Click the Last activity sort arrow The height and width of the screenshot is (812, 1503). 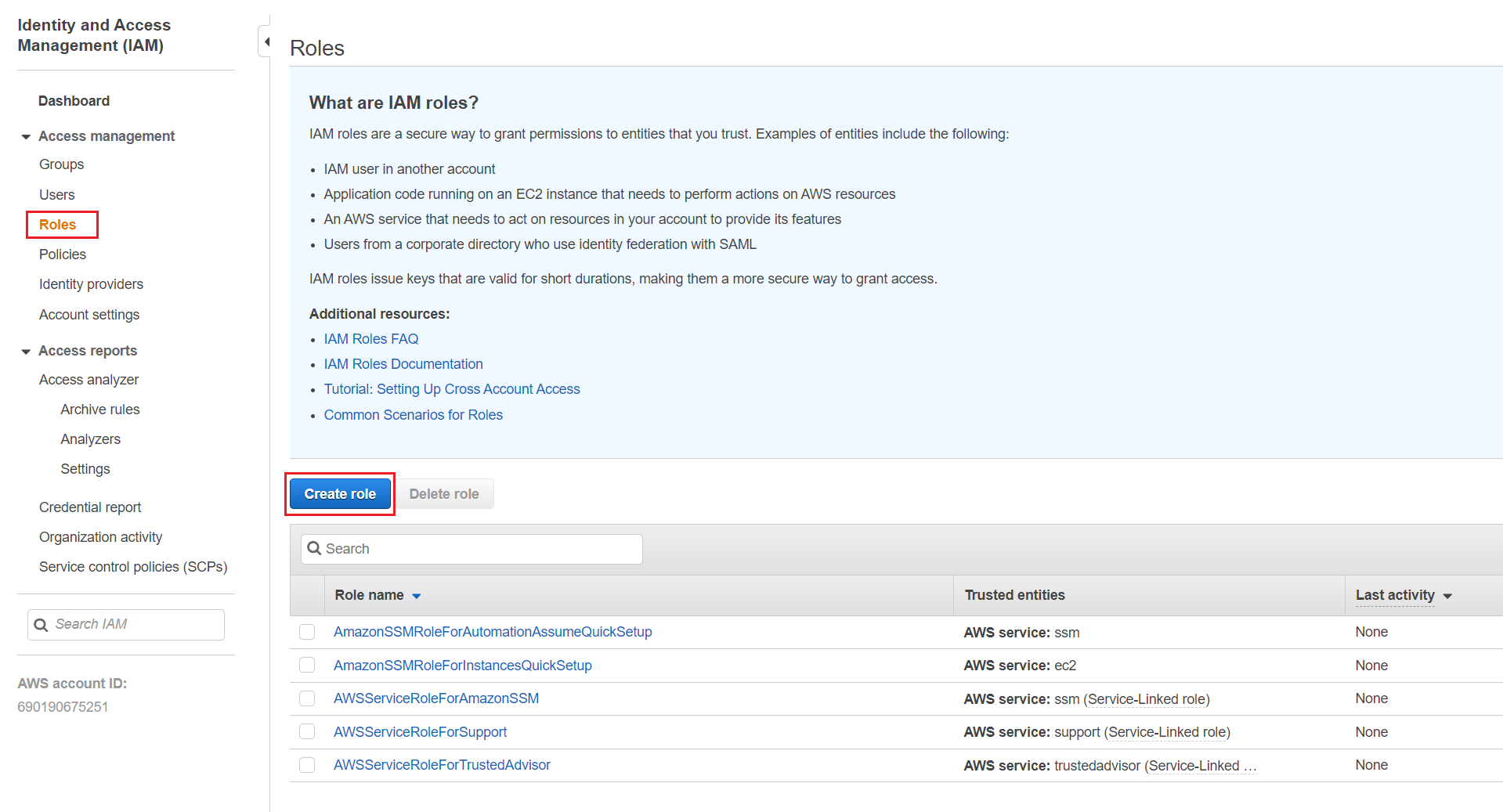(x=1447, y=596)
